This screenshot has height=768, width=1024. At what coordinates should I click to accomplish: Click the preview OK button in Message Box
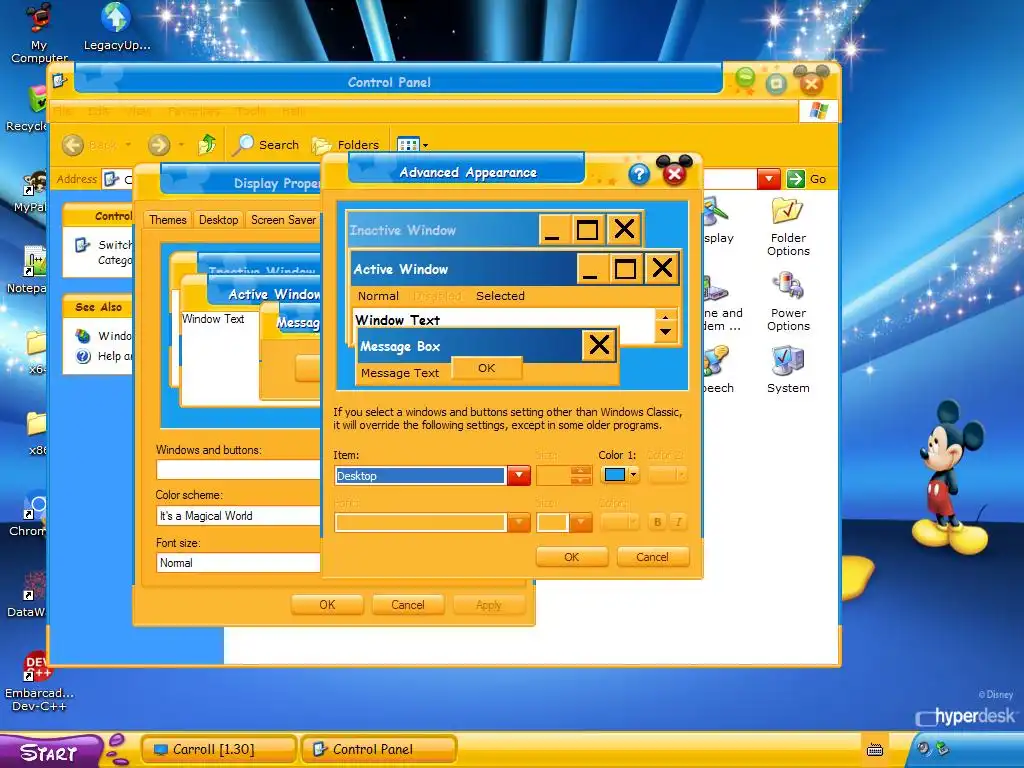click(487, 368)
